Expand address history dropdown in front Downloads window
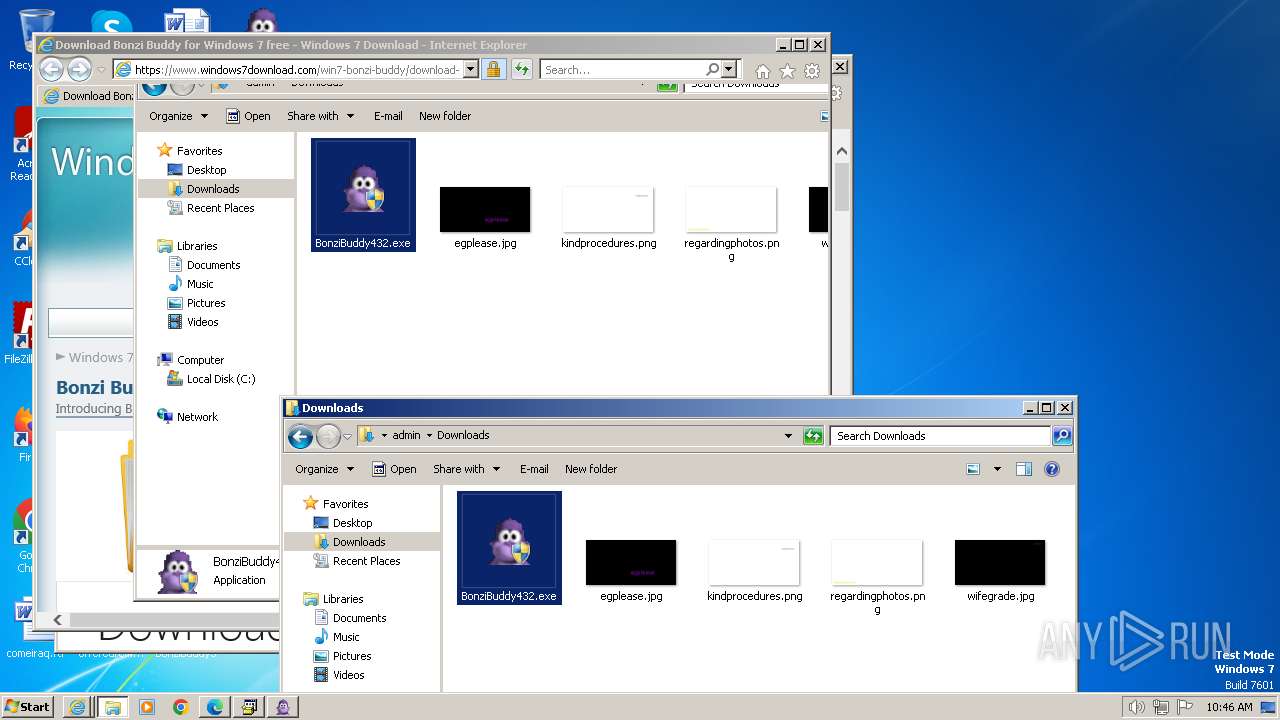The width and height of the screenshot is (1280, 720). 788,436
